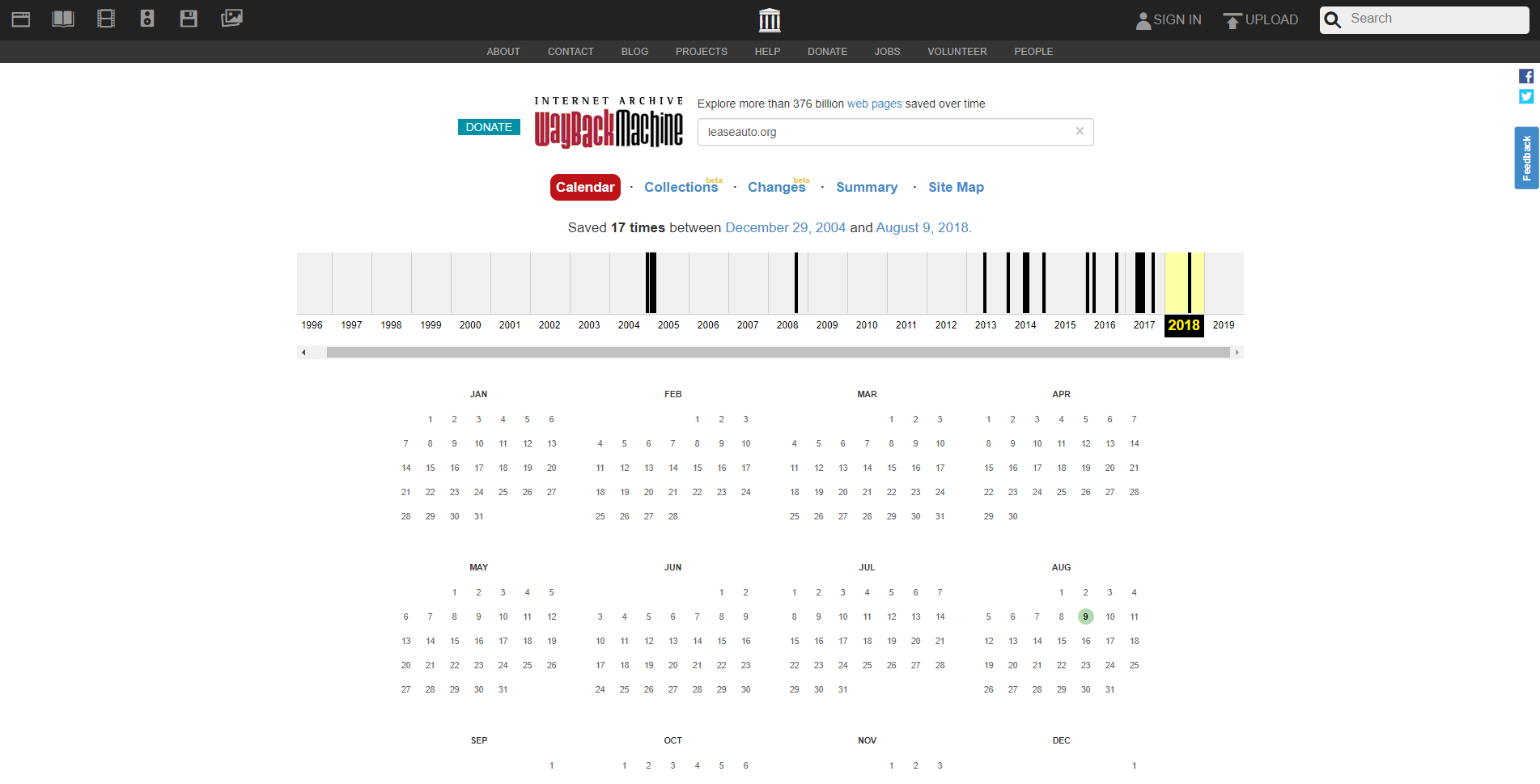The width and height of the screenshot is (1540, 784).
Task: Open the Software floppy disk icon
Action: (189, 19)
